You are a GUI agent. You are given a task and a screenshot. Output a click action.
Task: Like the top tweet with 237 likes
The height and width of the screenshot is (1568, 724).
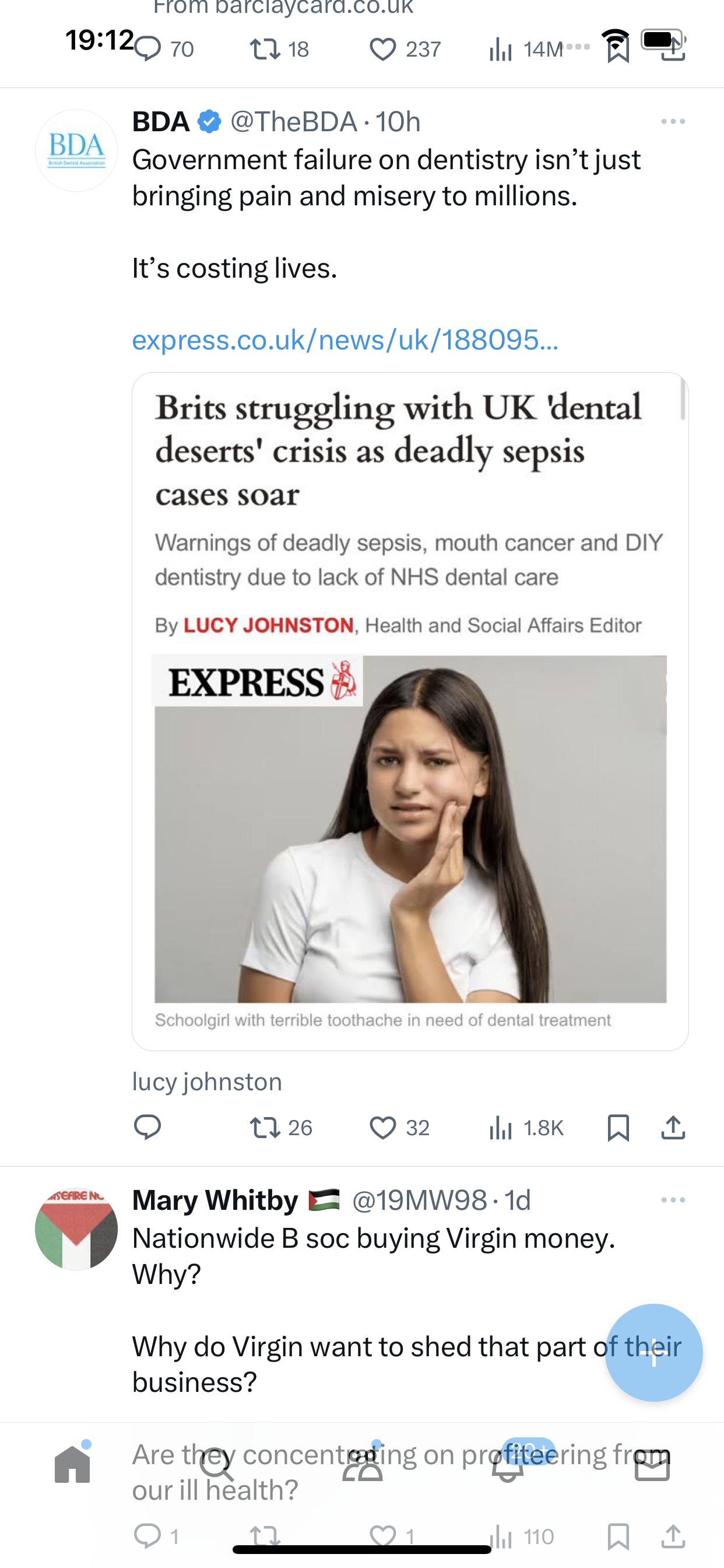point(405,50)
